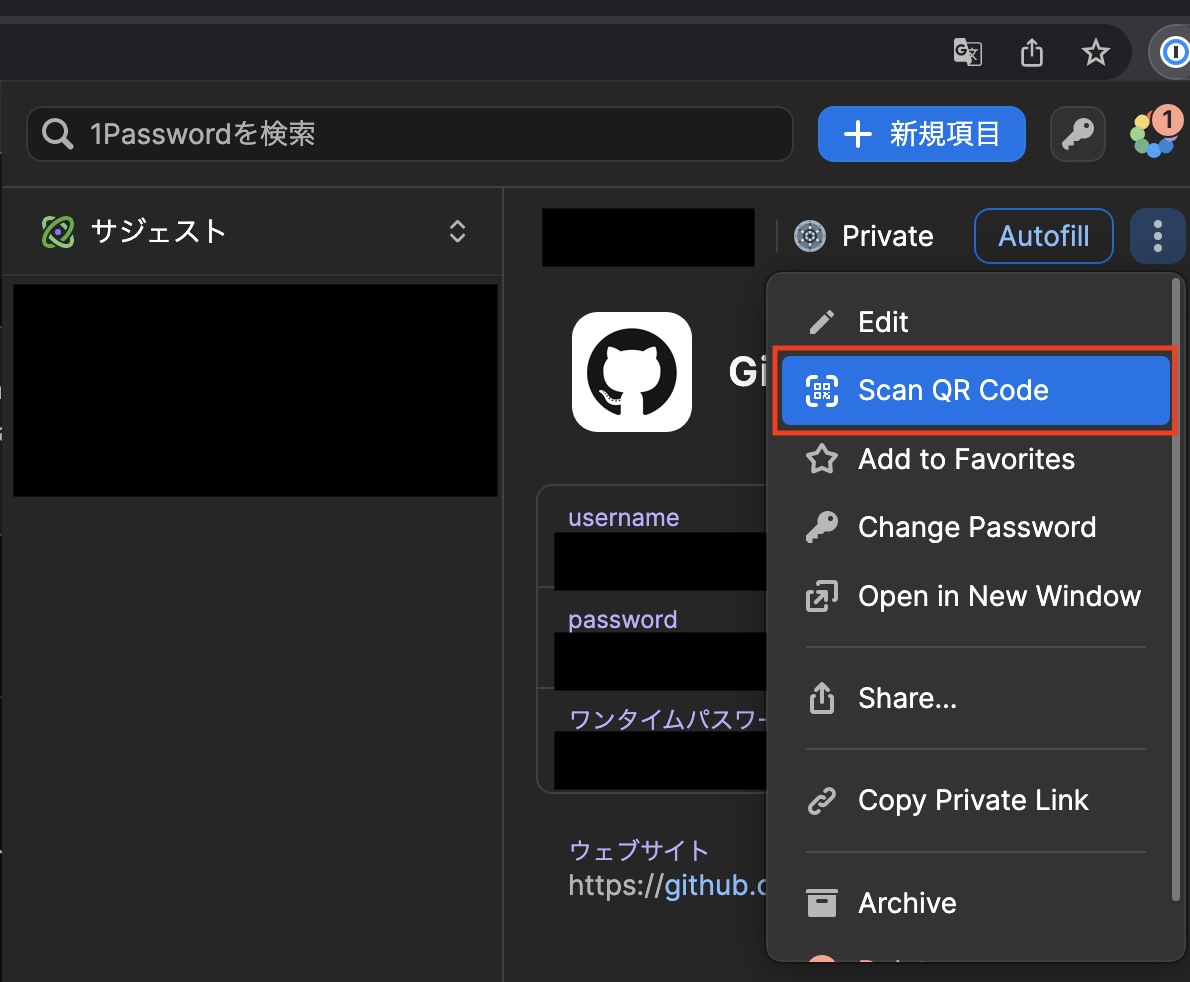
Task: Click the Copy Private Link chain icon
Action: tap(821, 800)
